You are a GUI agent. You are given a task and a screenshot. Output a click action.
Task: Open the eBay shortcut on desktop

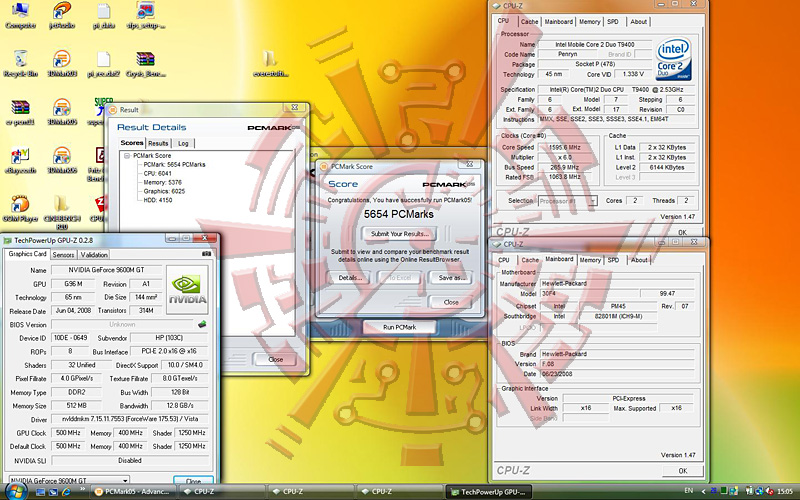point(20,160)
